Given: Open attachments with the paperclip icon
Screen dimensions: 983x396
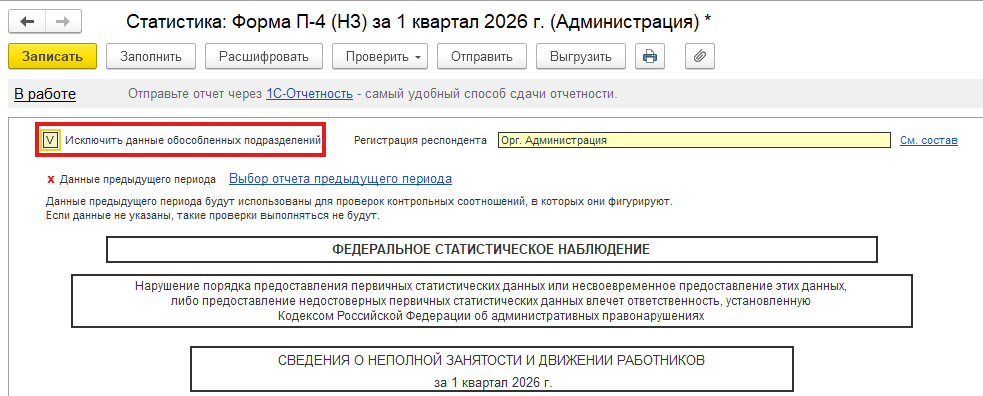Looking at the screenshot, I should click(700, 56).
